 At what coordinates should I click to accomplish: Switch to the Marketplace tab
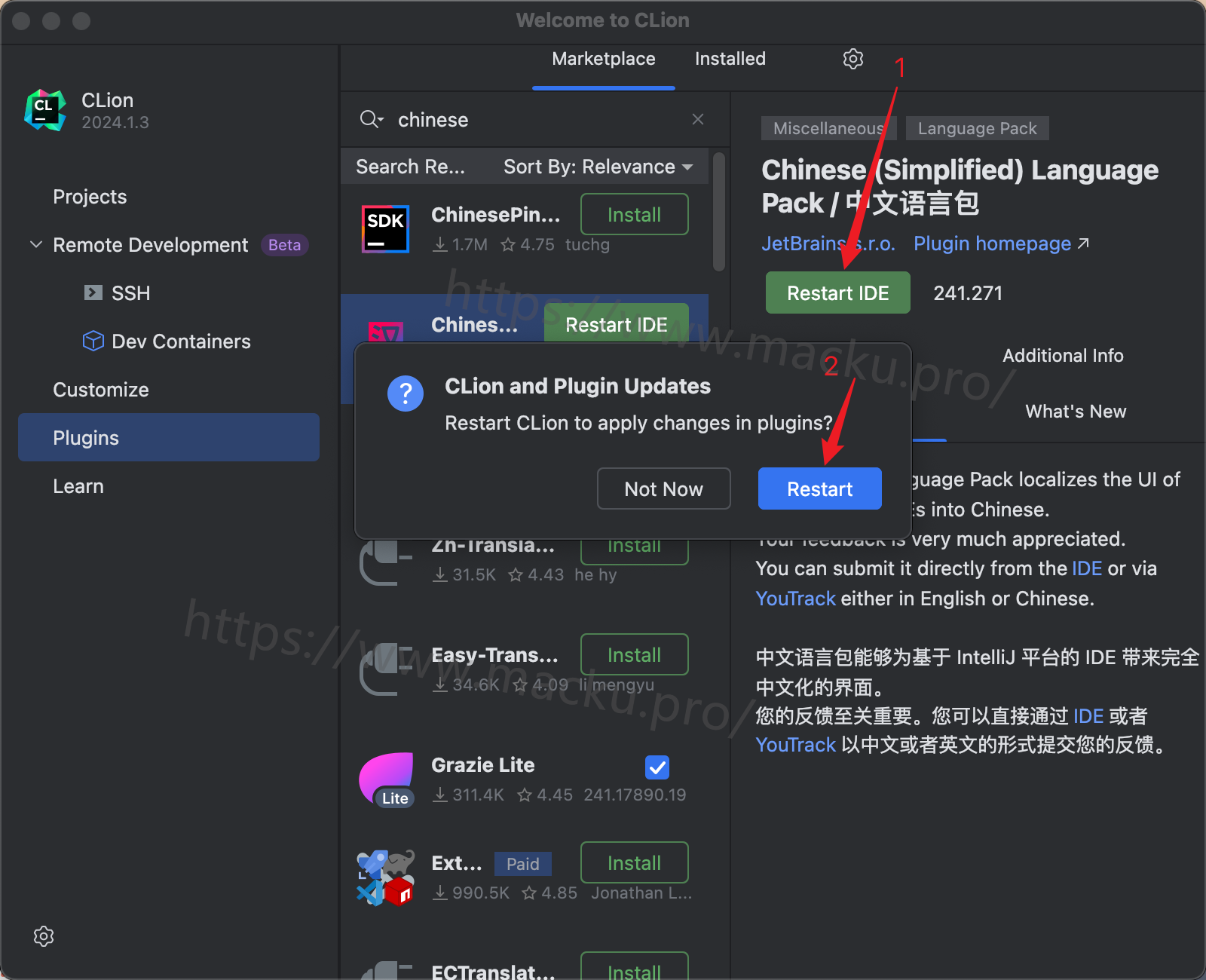(x=604, y=59)
